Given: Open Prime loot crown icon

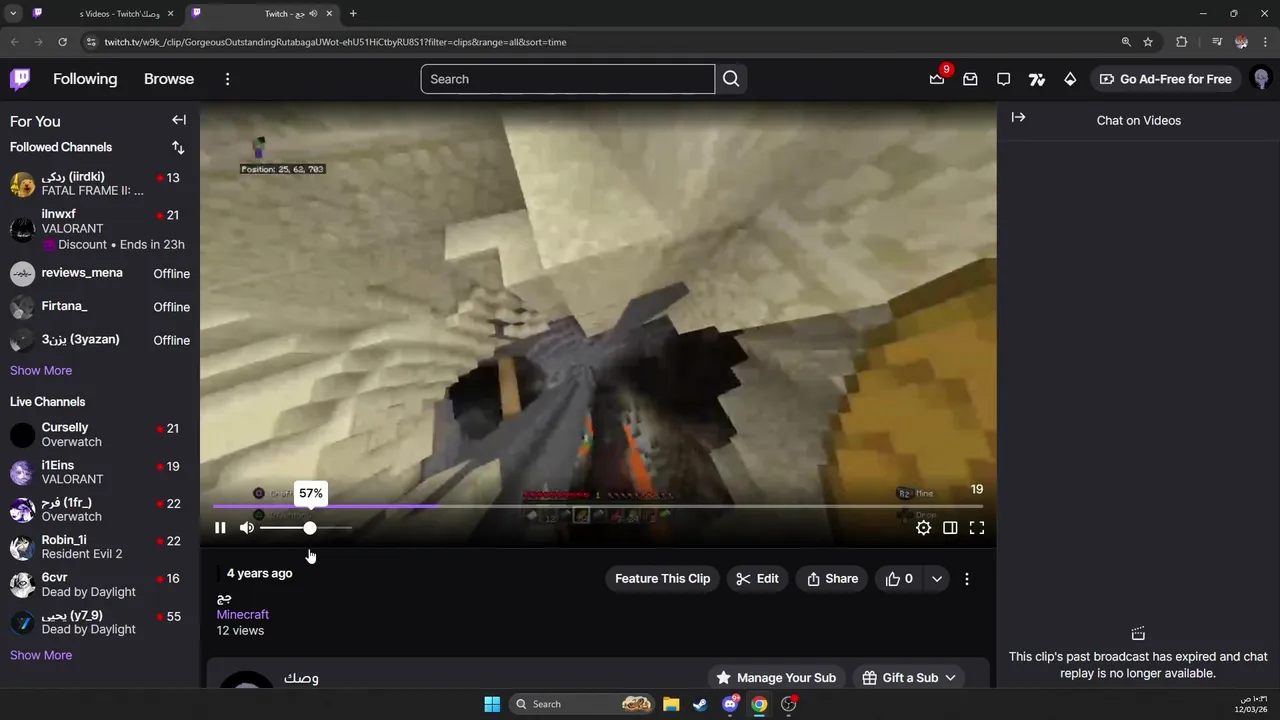Looking at the screenshot, I should [937, 79].
